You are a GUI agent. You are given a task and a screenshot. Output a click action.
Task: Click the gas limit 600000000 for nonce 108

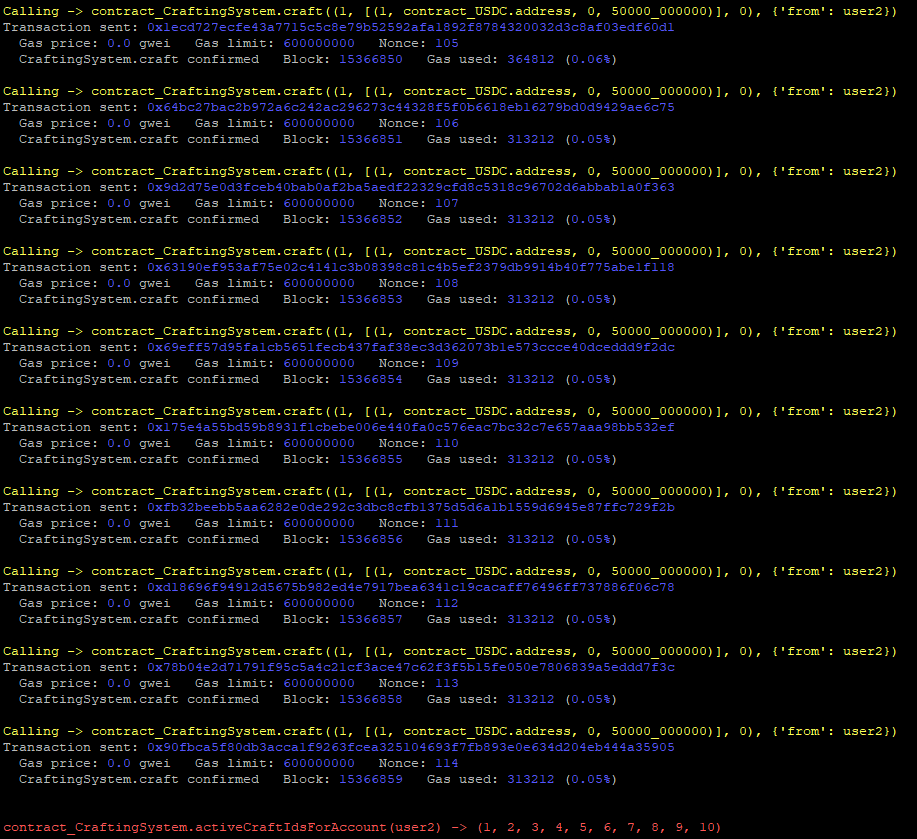[319, 284]
